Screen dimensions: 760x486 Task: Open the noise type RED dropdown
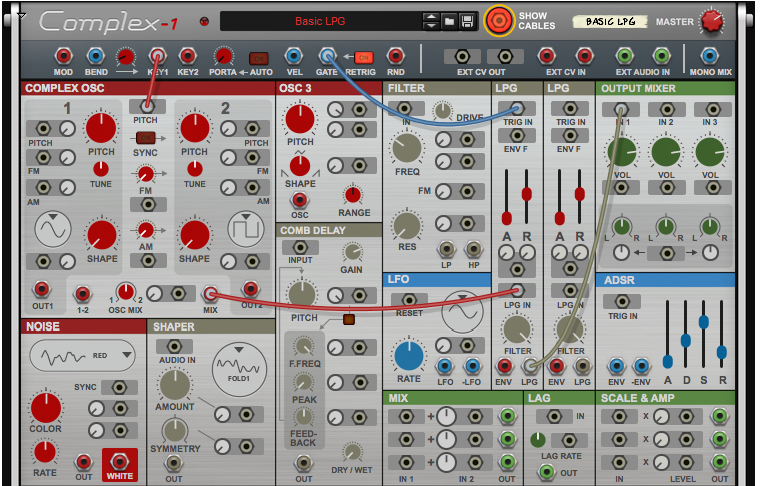pyautogui.click(x=82, y=356)
